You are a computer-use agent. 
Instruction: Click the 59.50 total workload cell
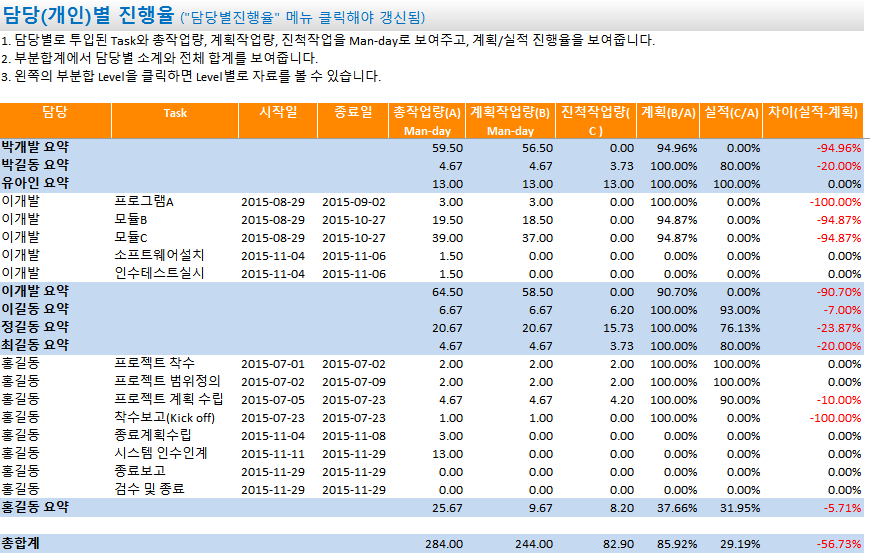tap(447, 149)
